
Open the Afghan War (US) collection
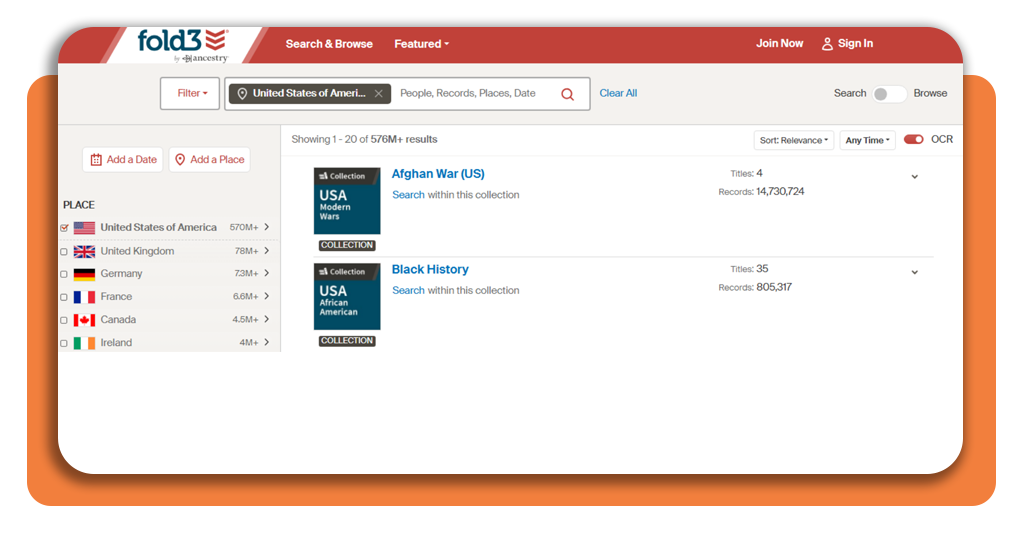click(438, 174)
